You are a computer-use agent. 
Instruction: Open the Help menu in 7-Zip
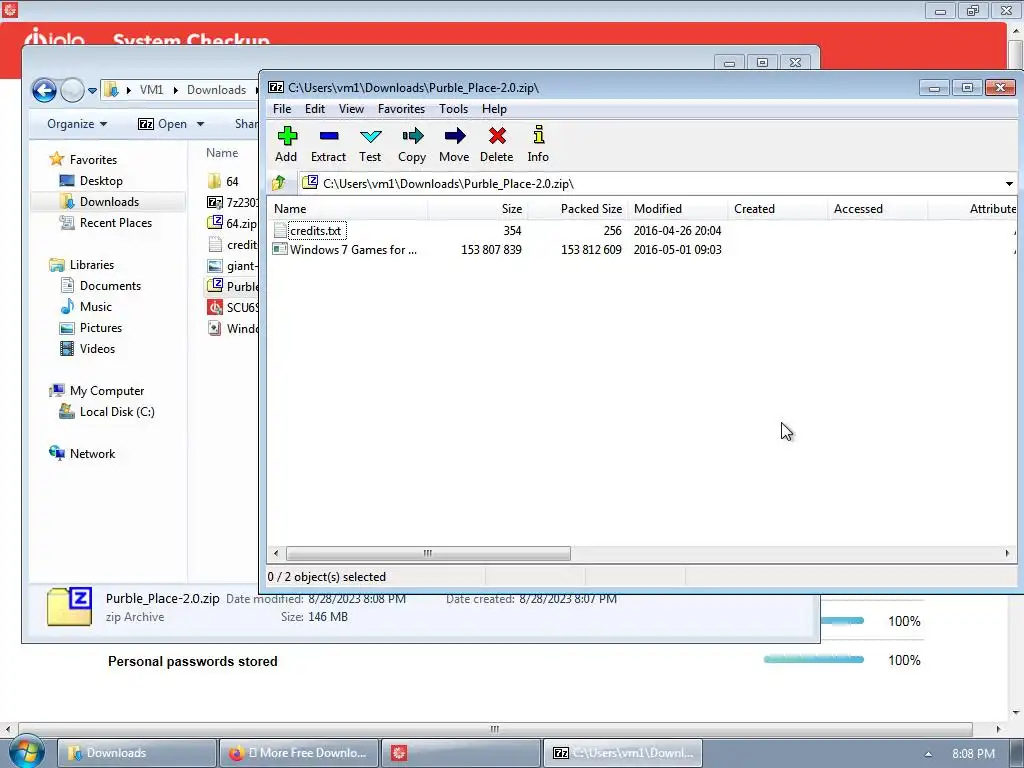[494, 109]
